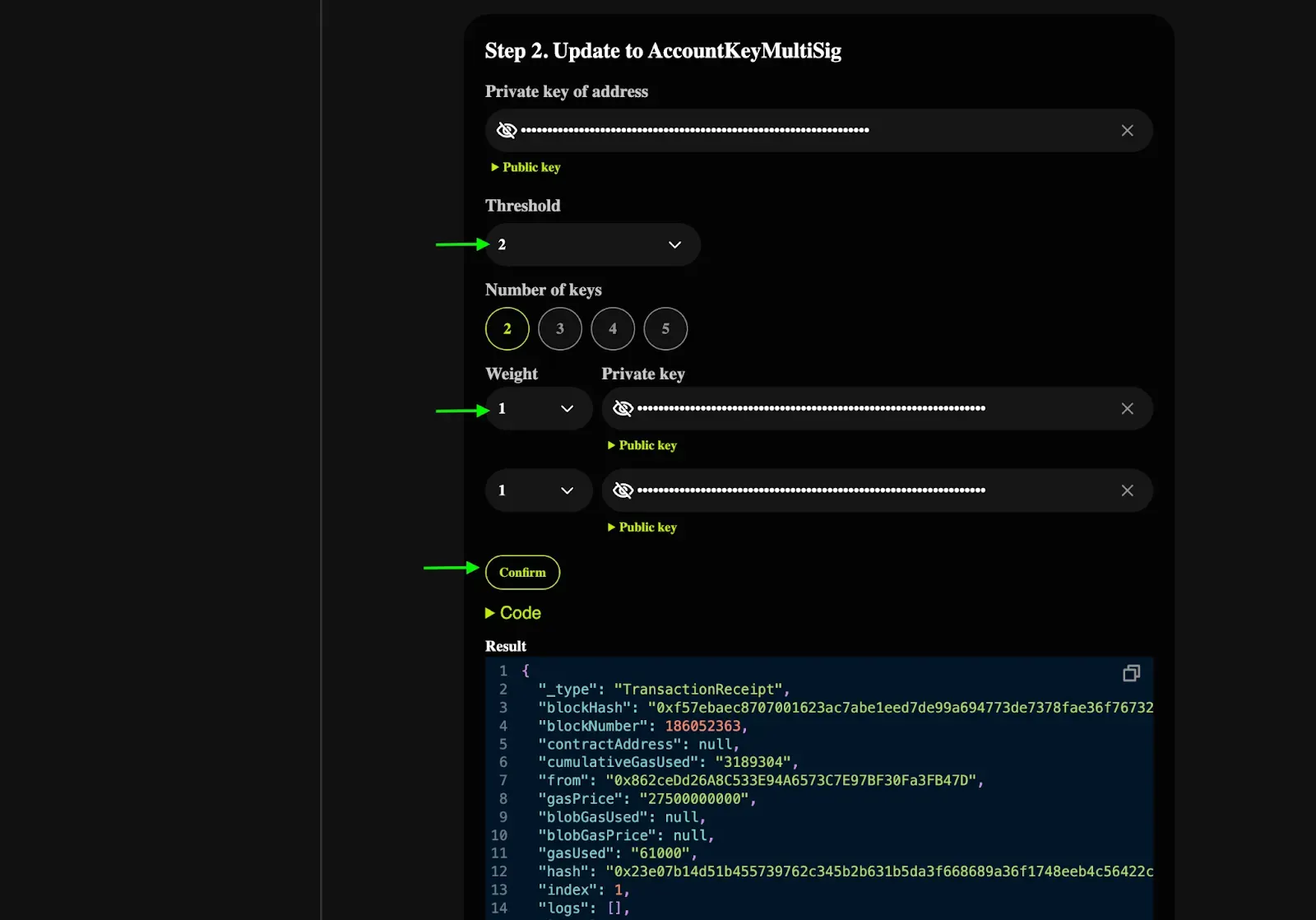Show the second weighted private key
1316x920 pixels.
coord(623,490)
